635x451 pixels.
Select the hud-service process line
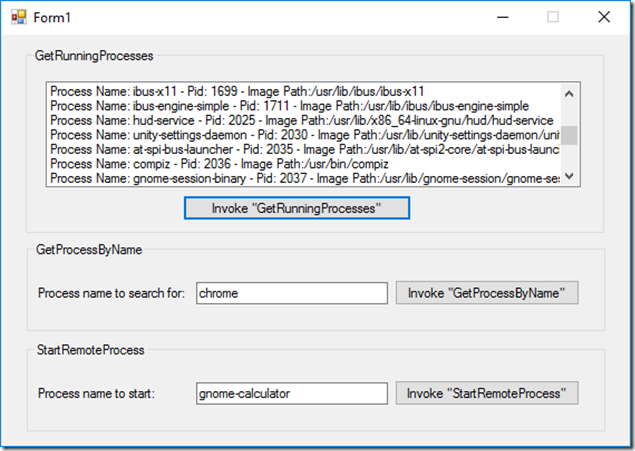coord(300,120)
